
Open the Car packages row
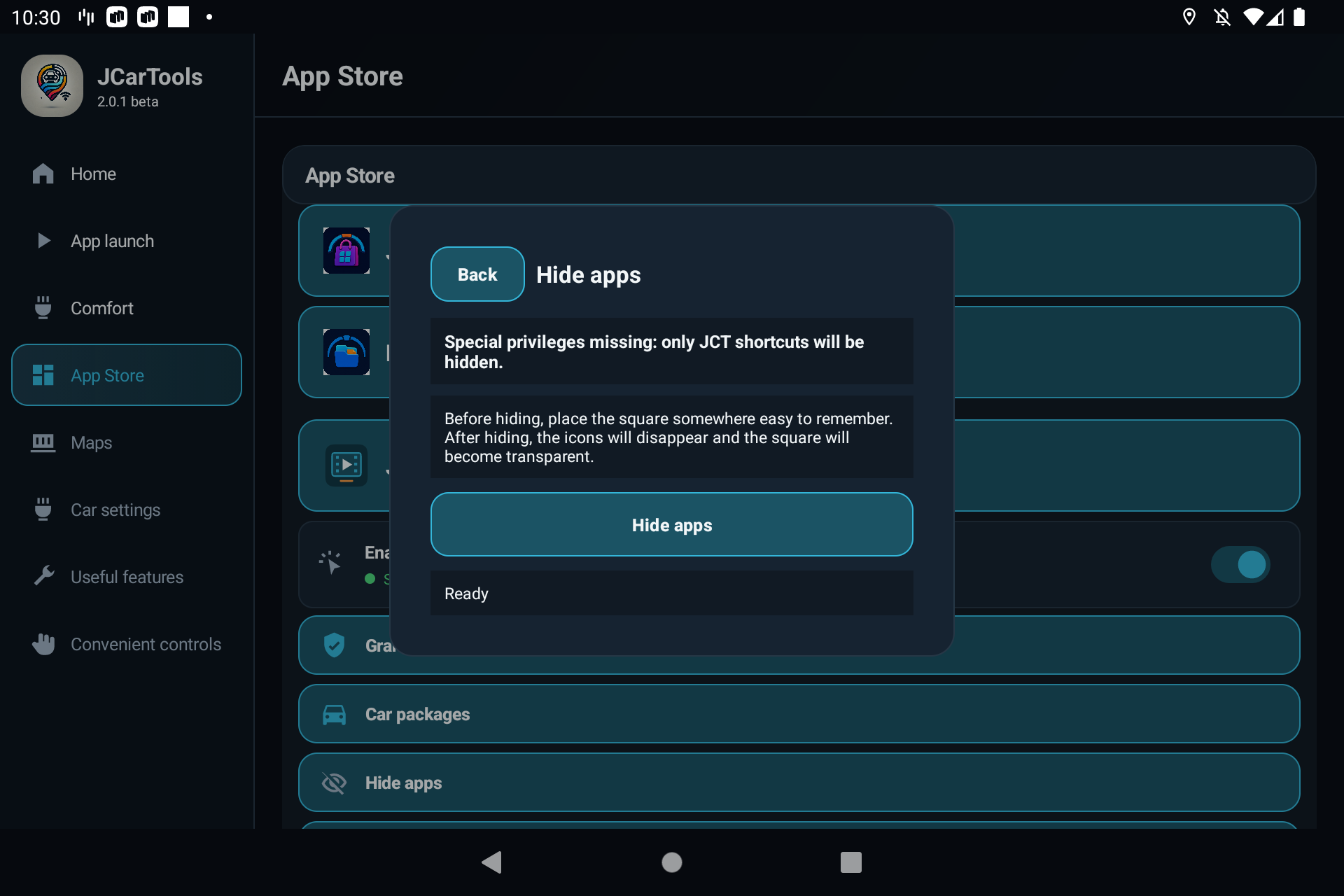[799, 714]
